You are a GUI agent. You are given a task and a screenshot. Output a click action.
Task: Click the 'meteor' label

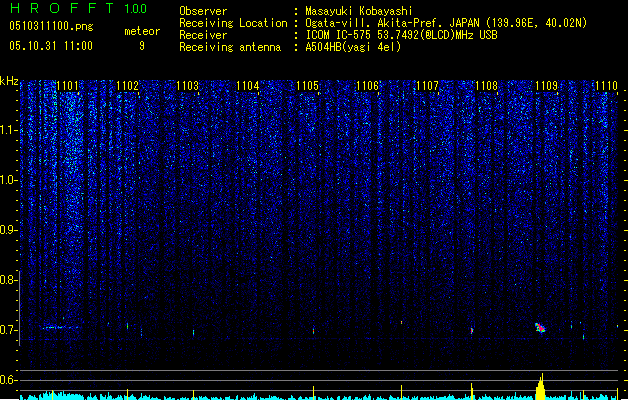click(x=142, y=31)
